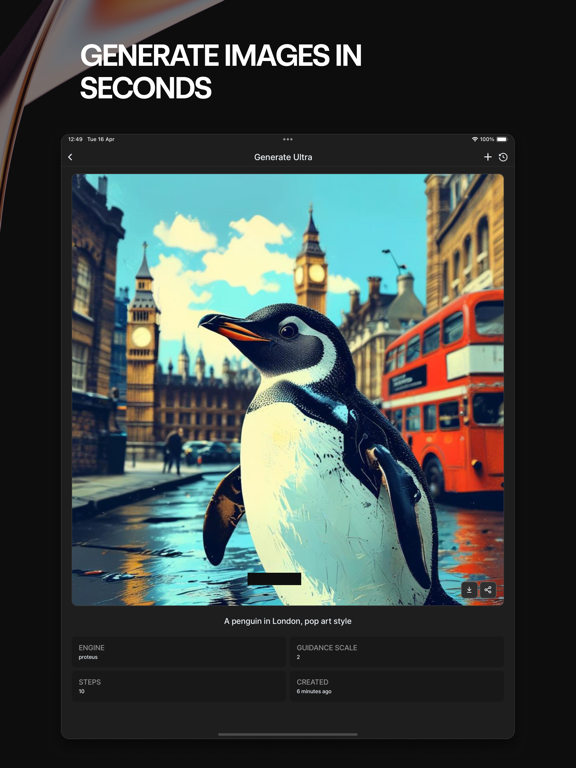Viewport: 576px width, 768px height.
Task: Tap the 'Generate Ultra' title
Action: 283,157
